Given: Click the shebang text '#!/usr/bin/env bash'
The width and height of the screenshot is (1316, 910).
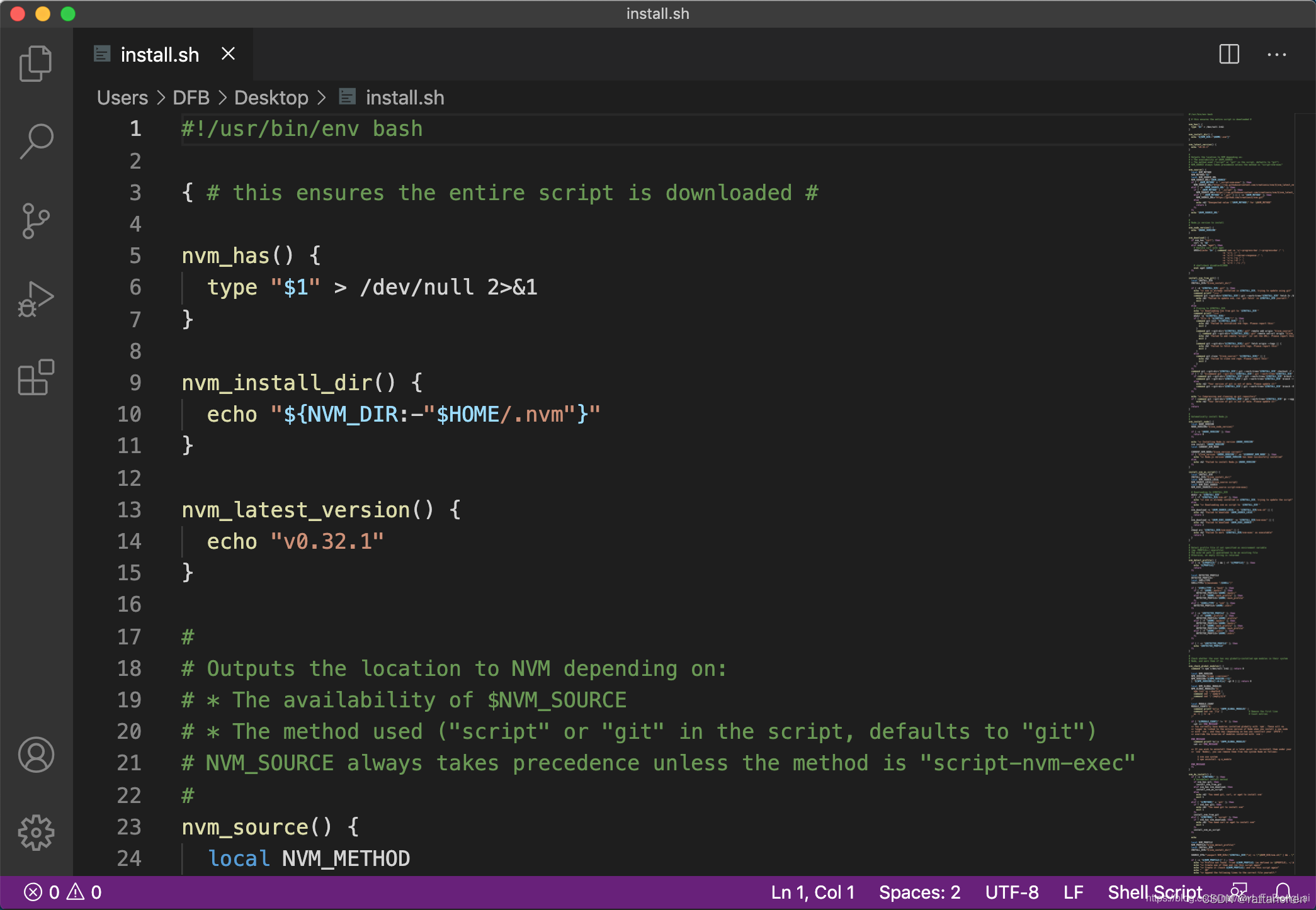Looking at the screenshot, I should 302,128.
